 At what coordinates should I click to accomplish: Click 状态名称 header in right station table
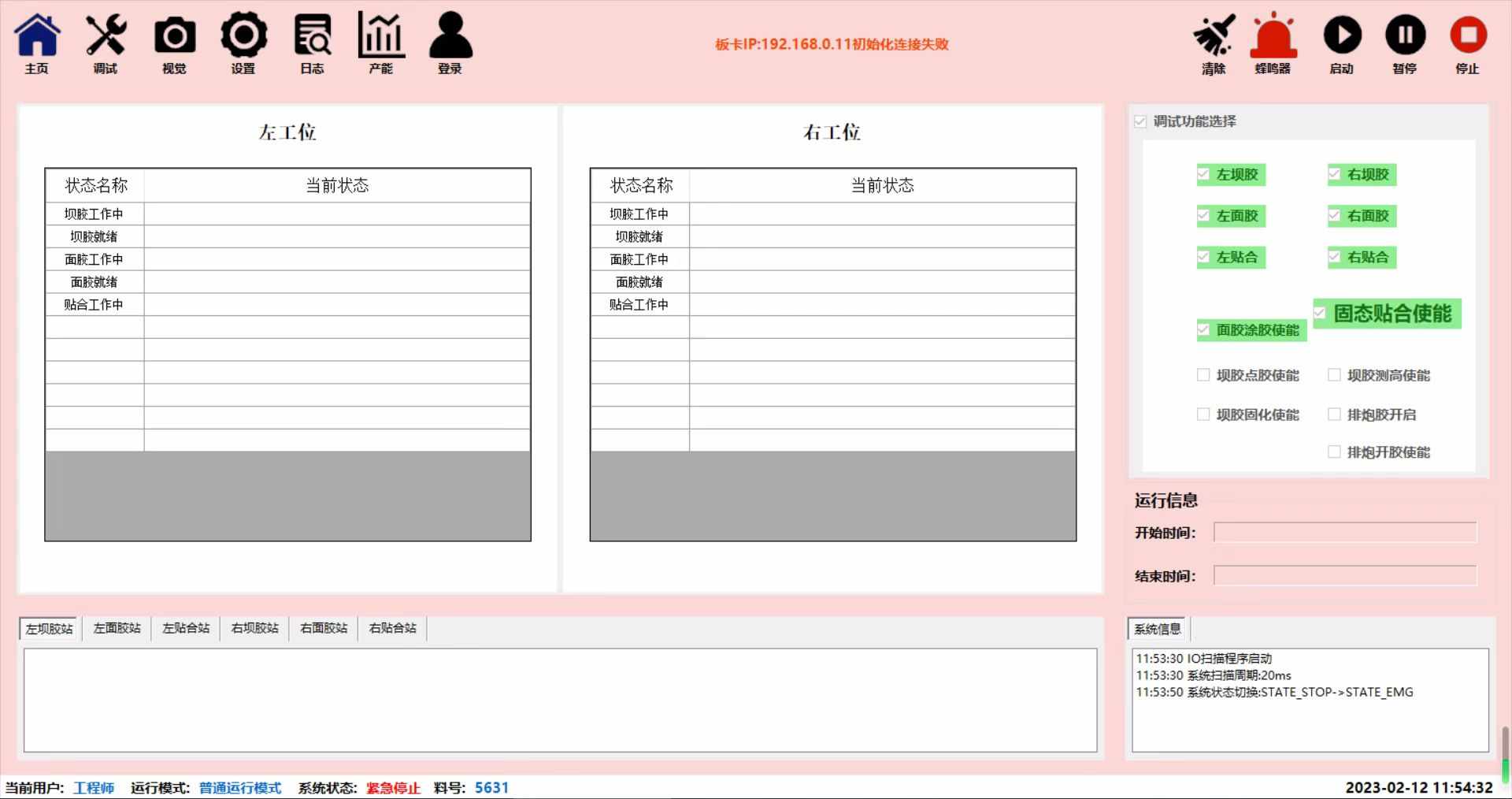click(x=640, y=186)
